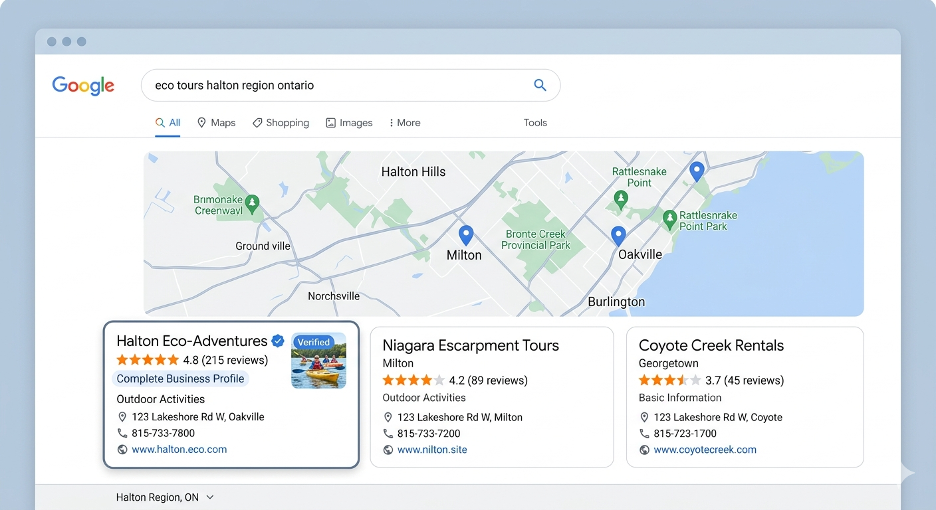Click the globe icon beside www.halton.eco.com
Image resolution: width=936 pixels, height=510 pixels.
122,450
